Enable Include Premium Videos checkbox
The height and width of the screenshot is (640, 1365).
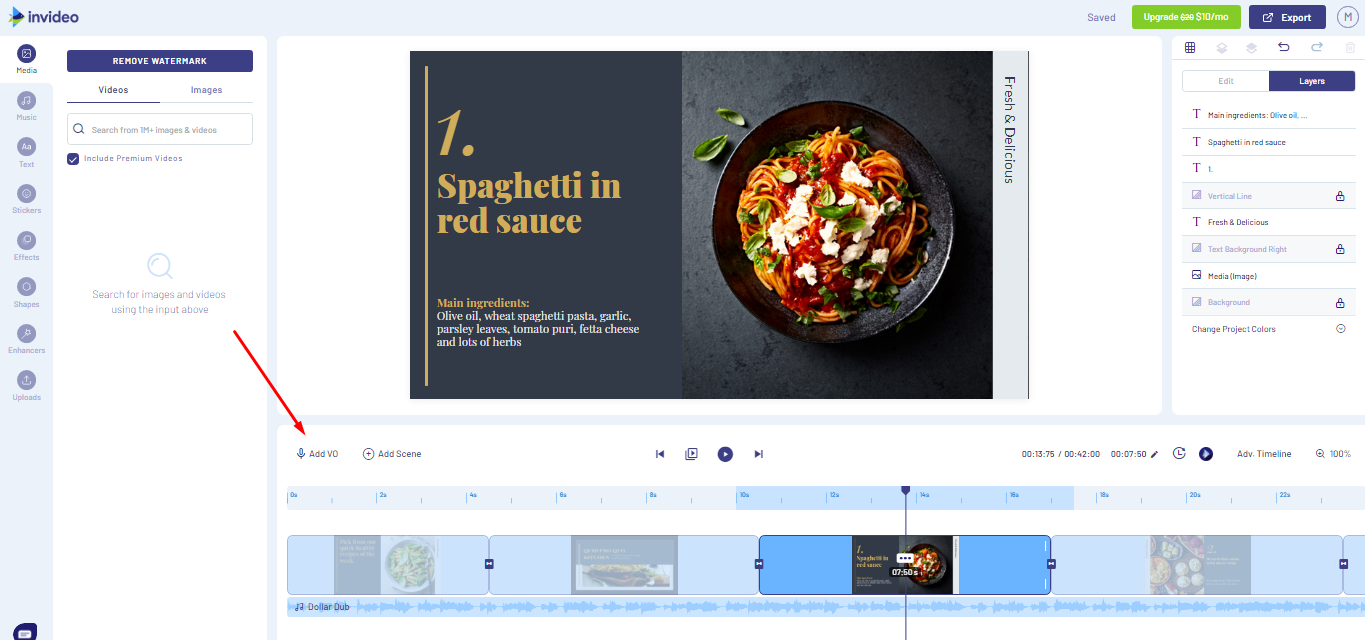pos(73,158)
